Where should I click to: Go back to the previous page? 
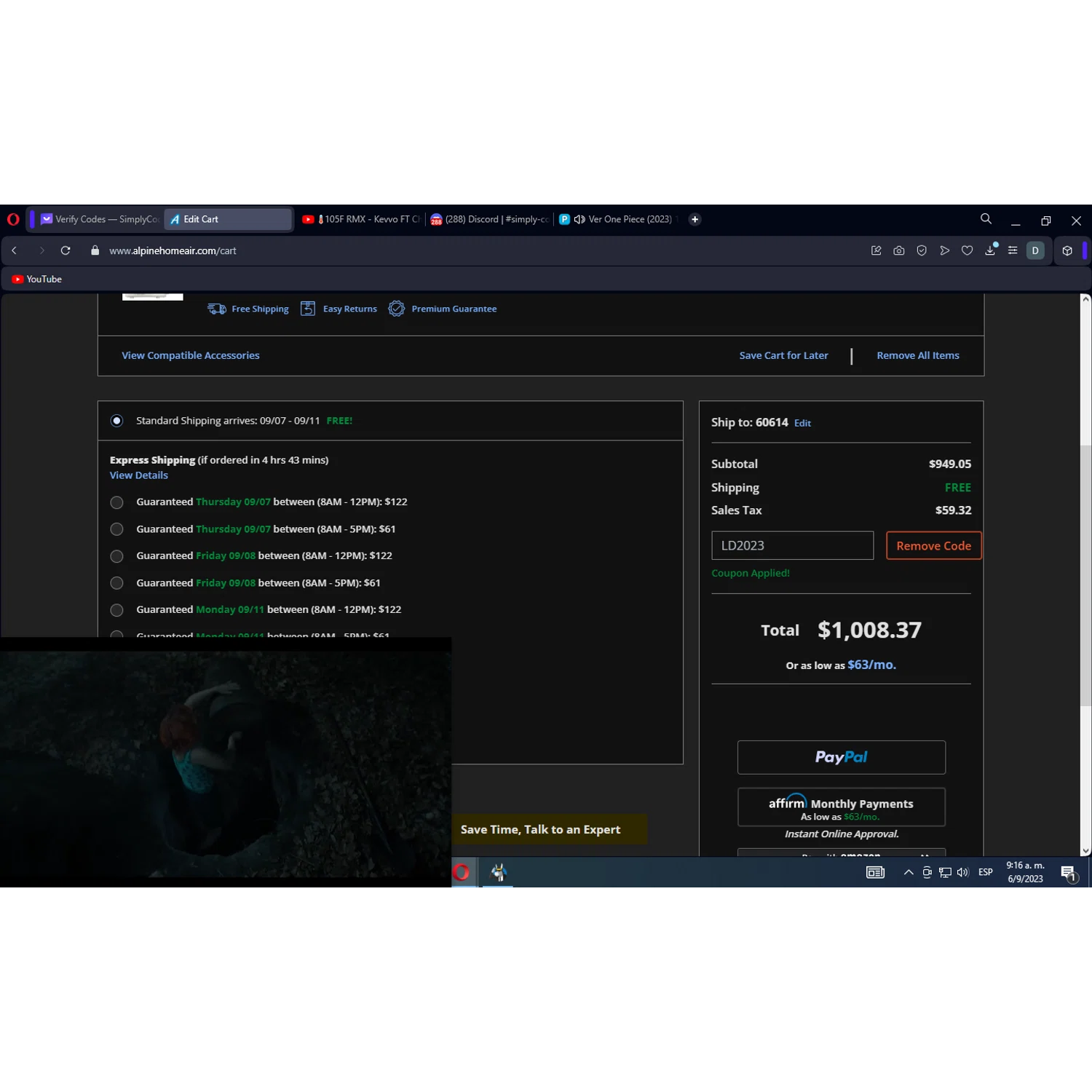[14, 250]
